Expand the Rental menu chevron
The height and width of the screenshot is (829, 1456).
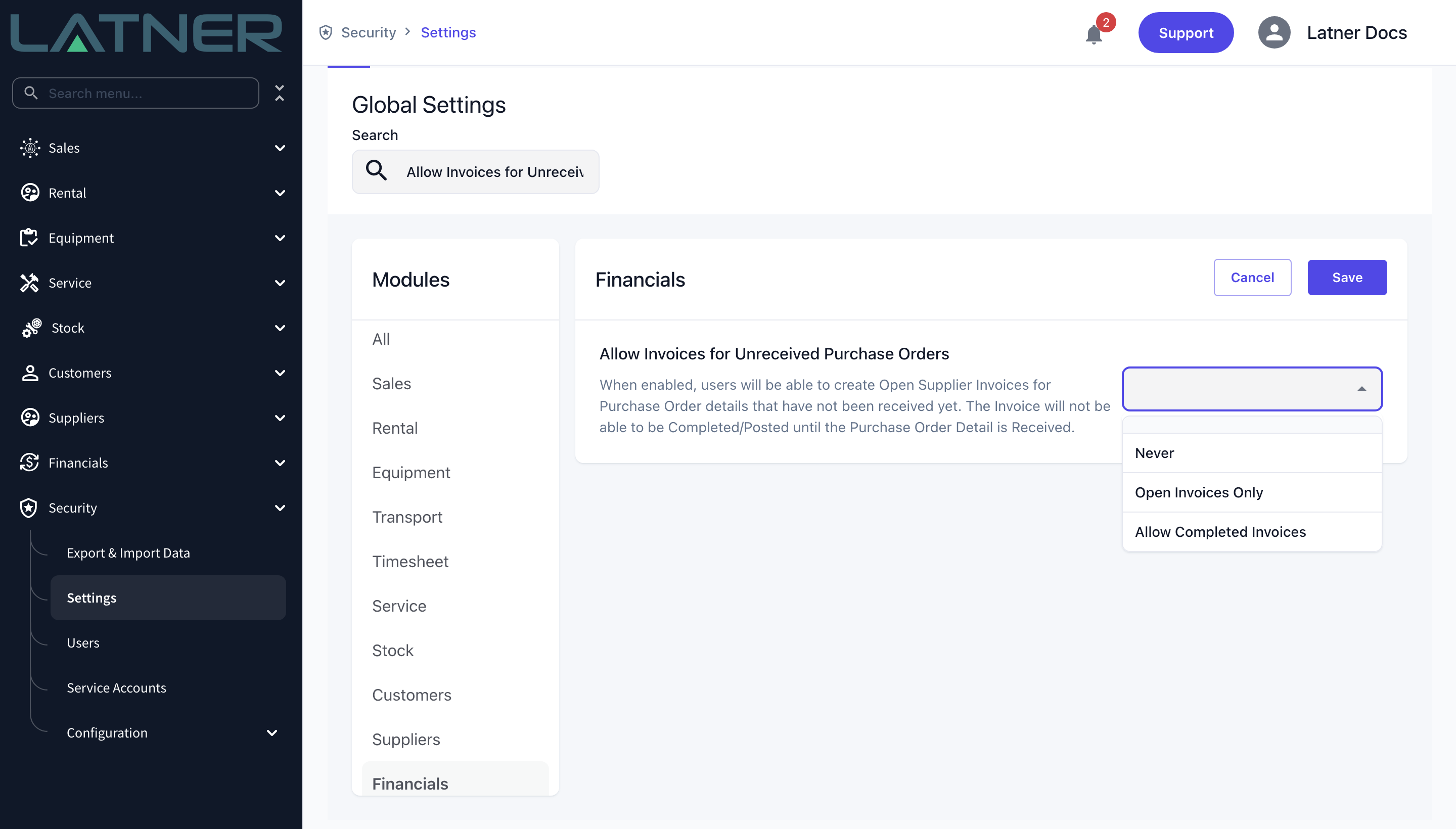pyautogui.click(x=280, y=193)
